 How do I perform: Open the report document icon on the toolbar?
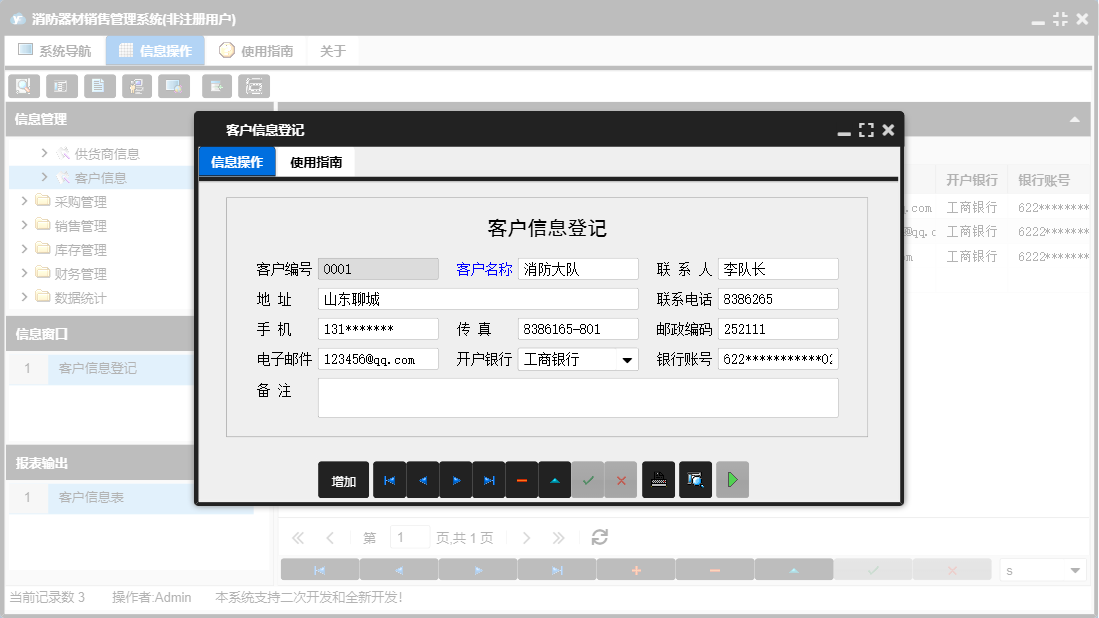61,86
